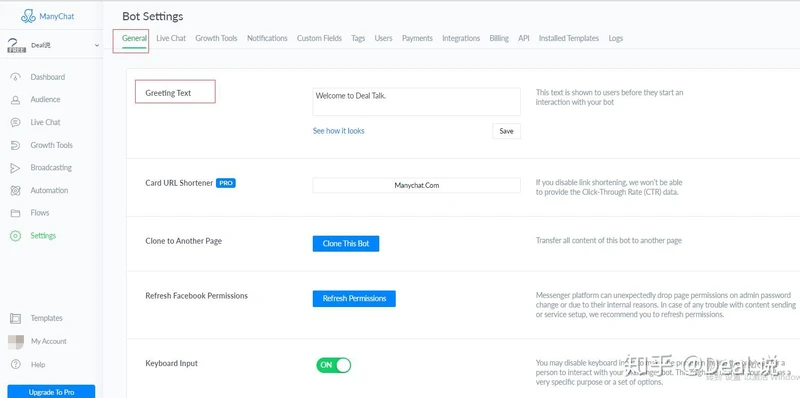Viewport: 800px width, 398px height.
Task: Click the Greeting Text input box
Action: pyautogui.click(x=416, y=102)
